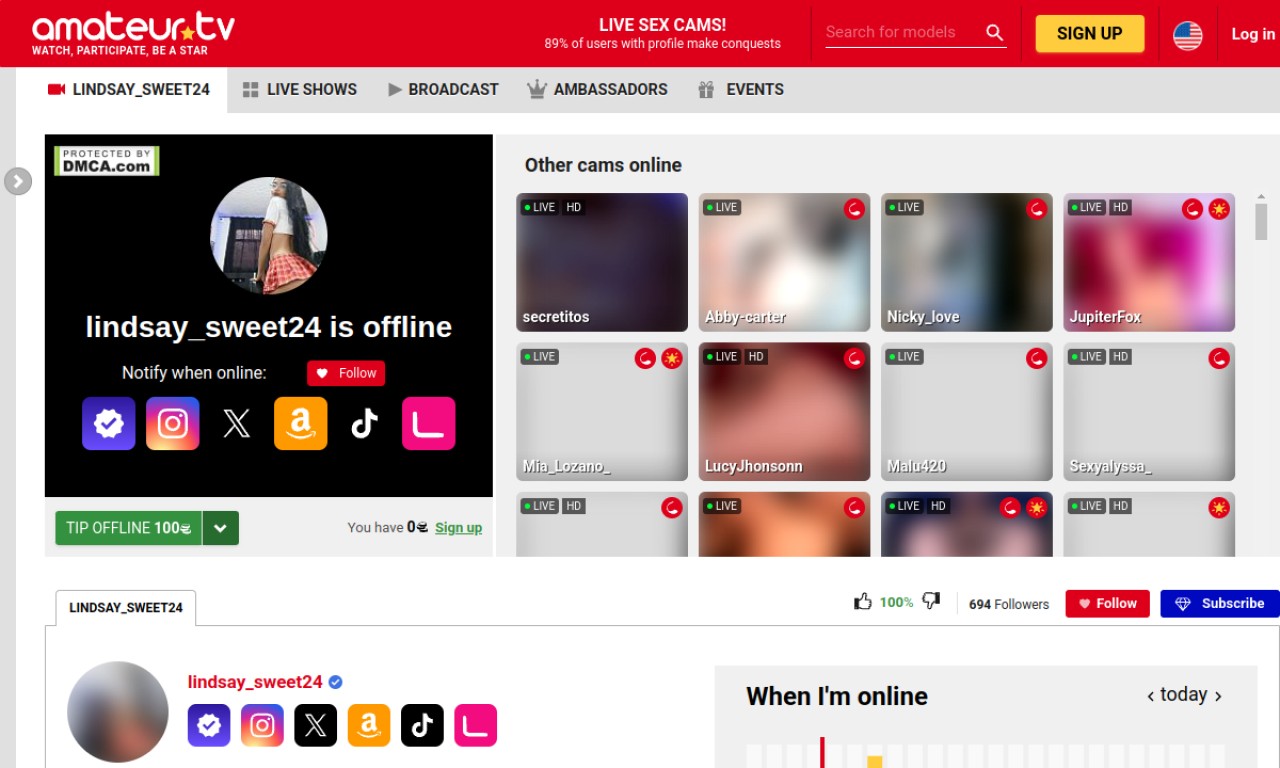Click blue verified check next to username
This screenshot has width=1280, height=768.
click(x=336, y=682)
